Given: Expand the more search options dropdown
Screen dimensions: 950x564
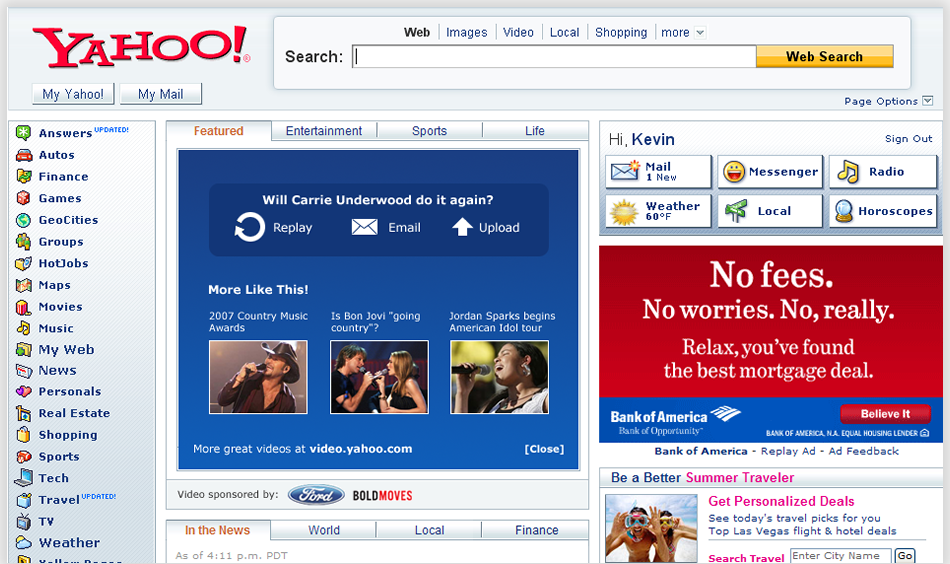Looking at the screenshot, I should pyautogui.click(x=700, y=33).
